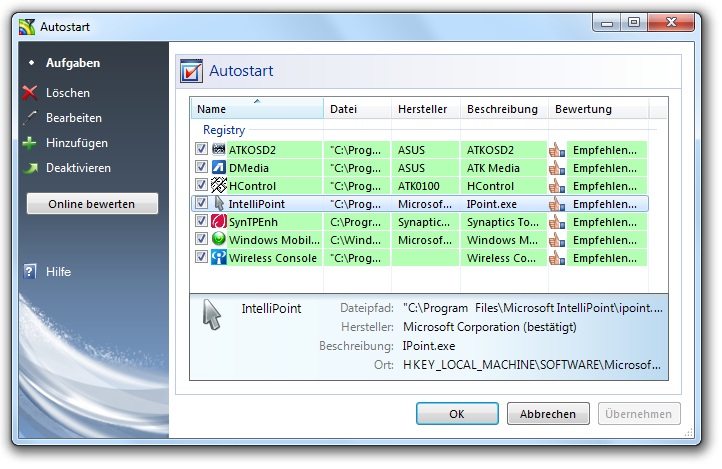Image resolution: width=722 pixels, height=469 pixels.
Task: Click thumbs-up rating icon for IntelliPoint
Action: pyautogui.click(x=557, y=203)
